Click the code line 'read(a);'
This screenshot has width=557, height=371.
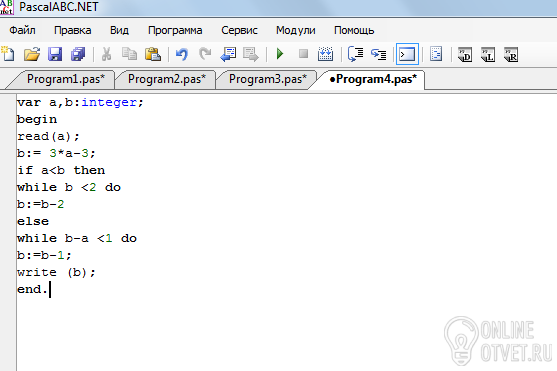tap(48, 136)
